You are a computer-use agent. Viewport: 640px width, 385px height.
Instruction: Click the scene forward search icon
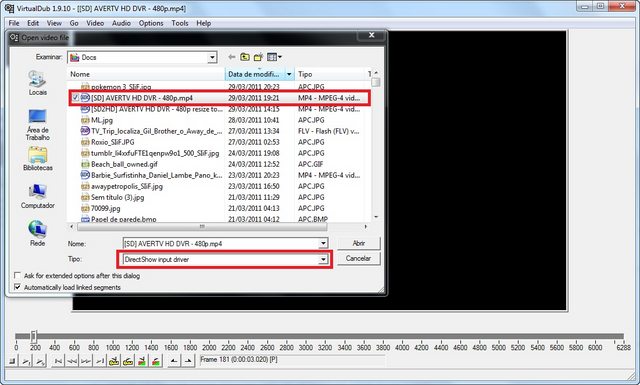click(156, 361)
